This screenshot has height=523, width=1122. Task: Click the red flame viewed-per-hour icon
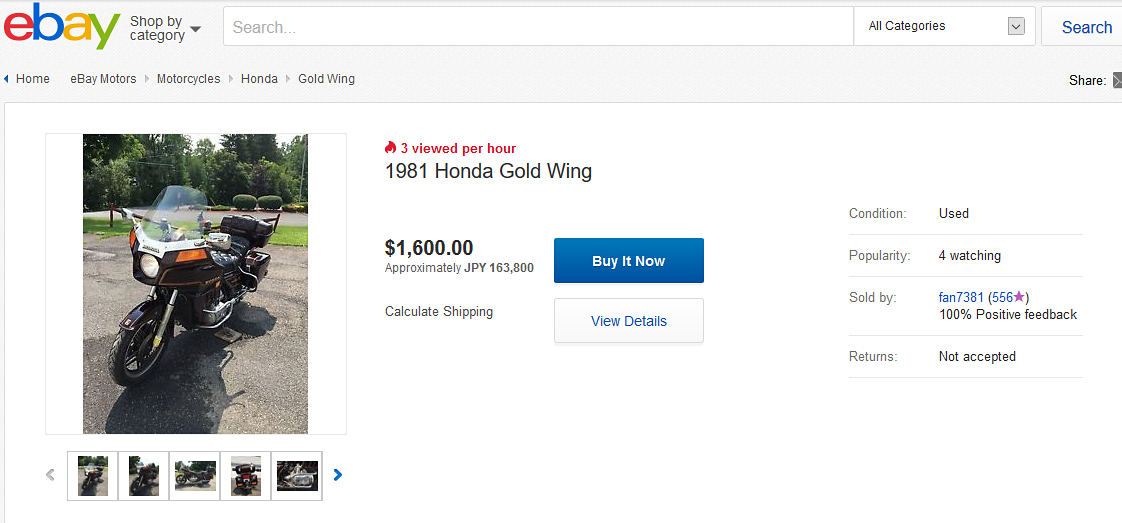[x=390, y=148]
